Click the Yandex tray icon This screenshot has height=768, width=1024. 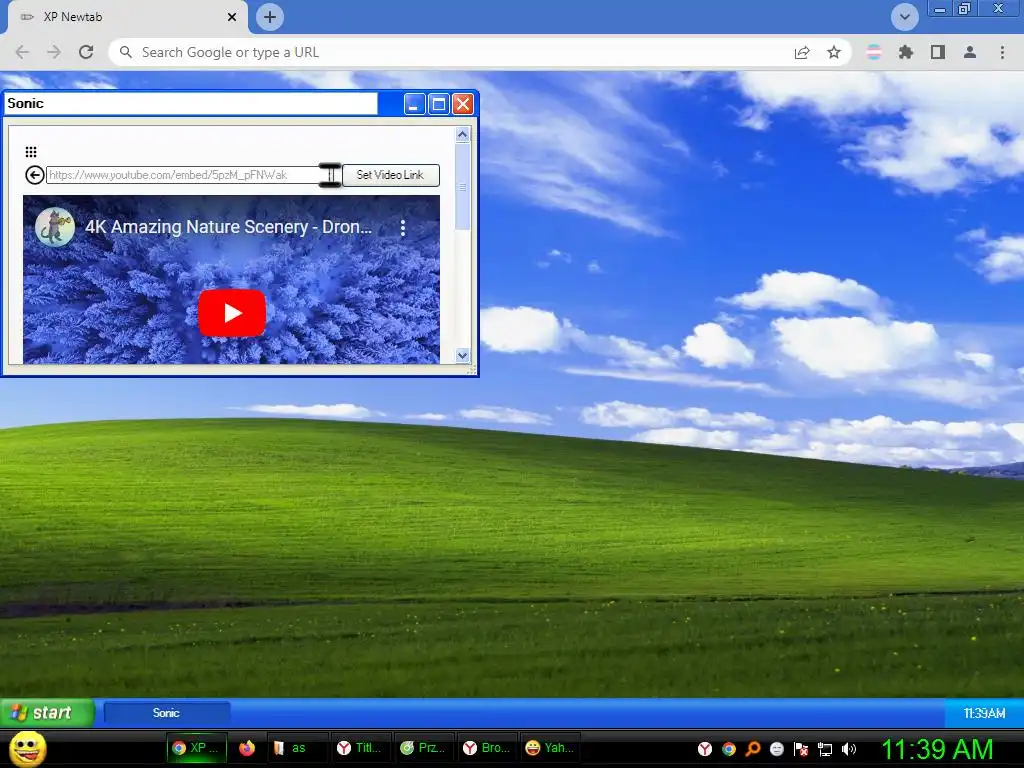pyautogui.click(x=705, y=749)
